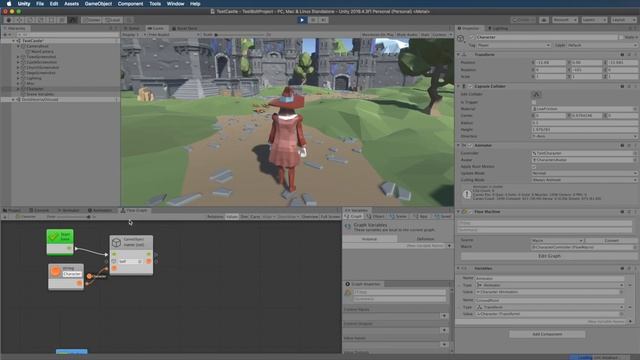640x360 pixels.
Task: Add new object variable plus icon in Inspector
Action: click(x=631, y=321)
